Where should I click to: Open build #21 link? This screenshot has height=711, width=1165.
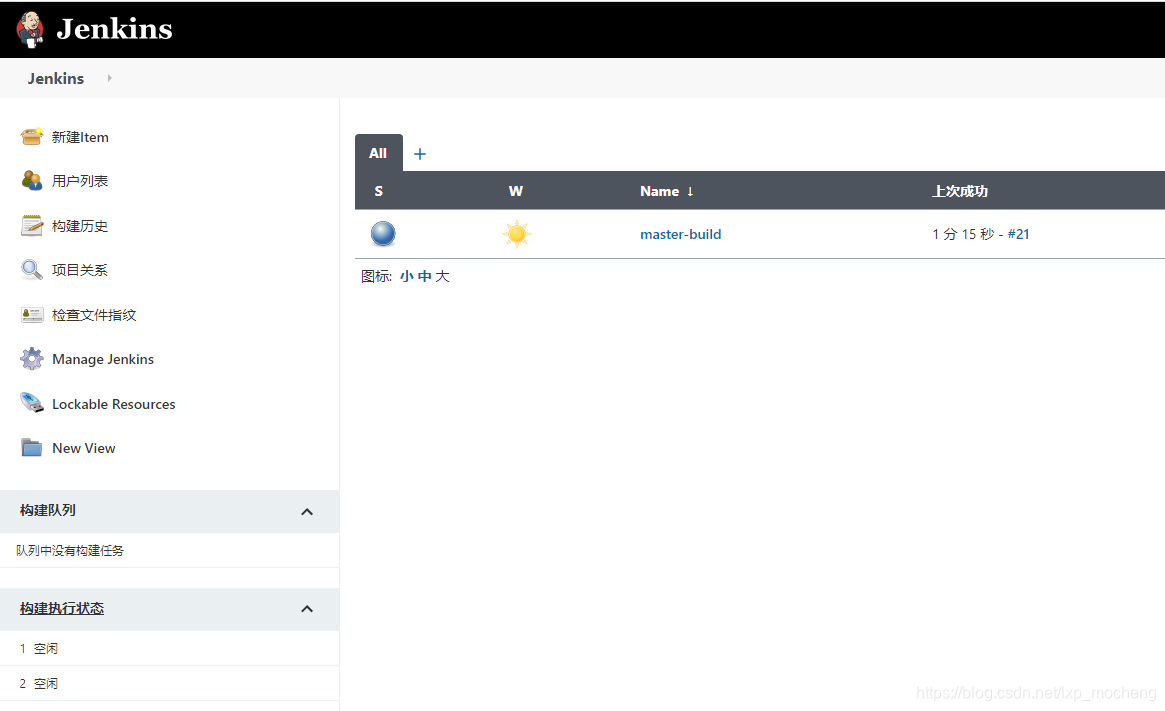[1019, 234]
